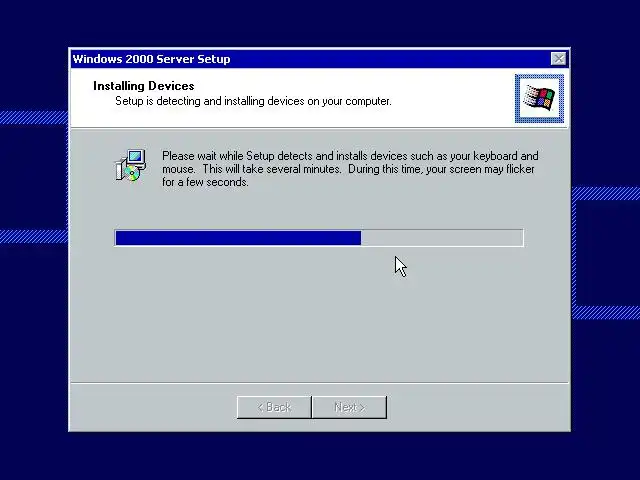Select the Installing Devices heading
The image size is (640, 480).
[144, 86]
